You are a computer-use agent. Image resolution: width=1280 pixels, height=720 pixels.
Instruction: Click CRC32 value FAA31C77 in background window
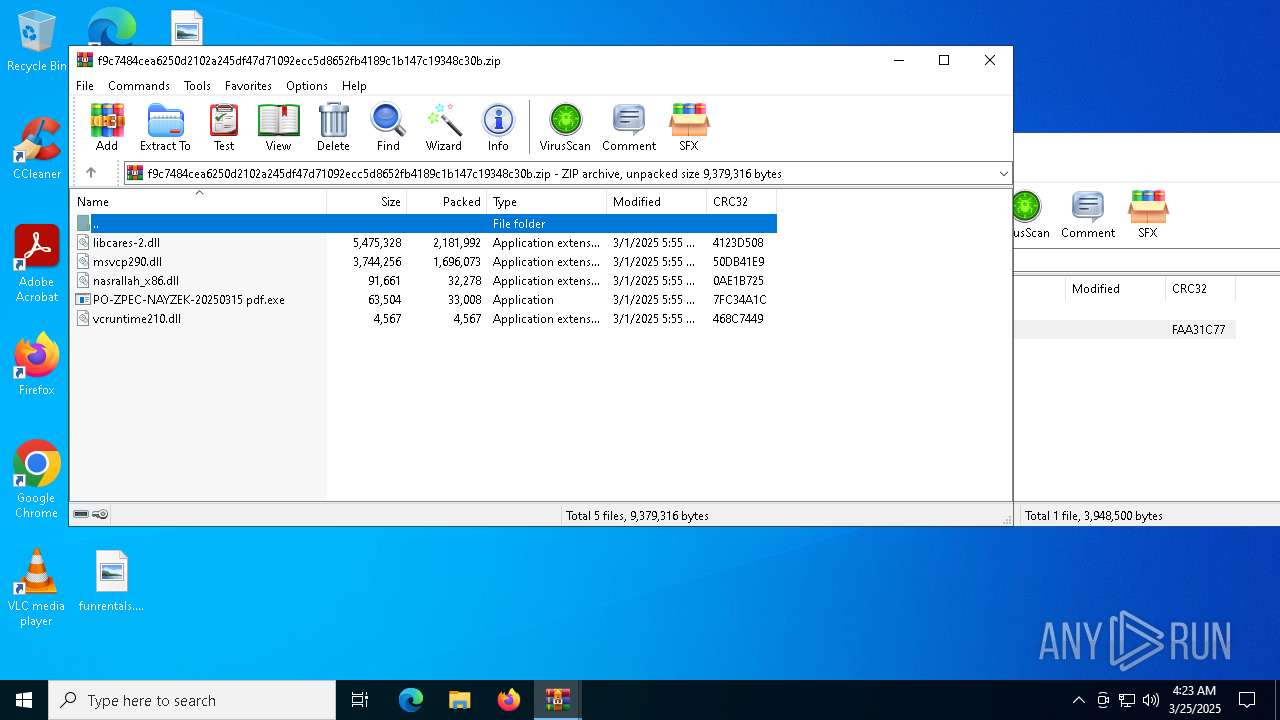tap(1198, 330)
